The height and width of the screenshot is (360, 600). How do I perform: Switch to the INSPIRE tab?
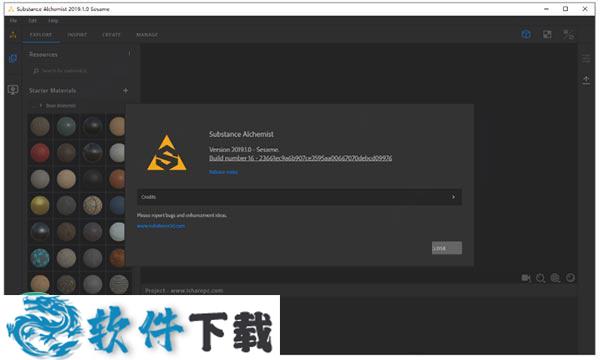point(77,35)
